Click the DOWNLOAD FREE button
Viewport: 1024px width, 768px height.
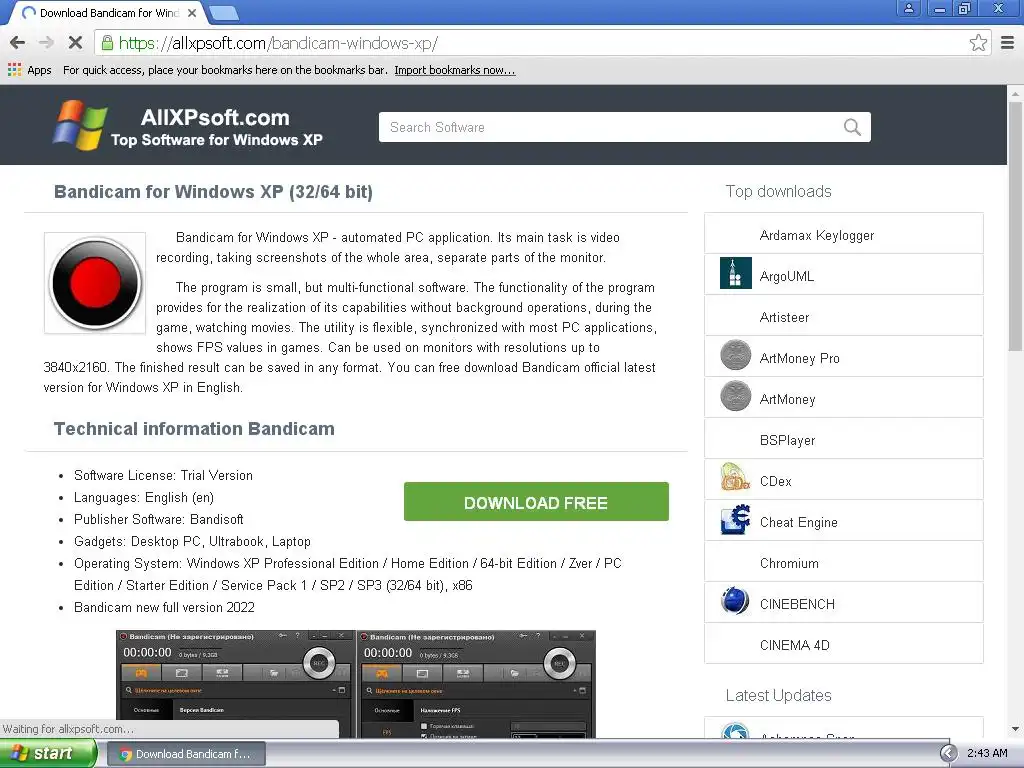point(536,502)
